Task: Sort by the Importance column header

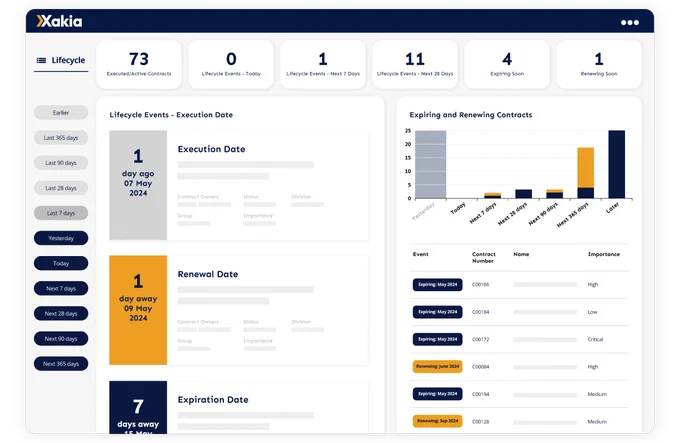Action: click(x=604, y=254)
